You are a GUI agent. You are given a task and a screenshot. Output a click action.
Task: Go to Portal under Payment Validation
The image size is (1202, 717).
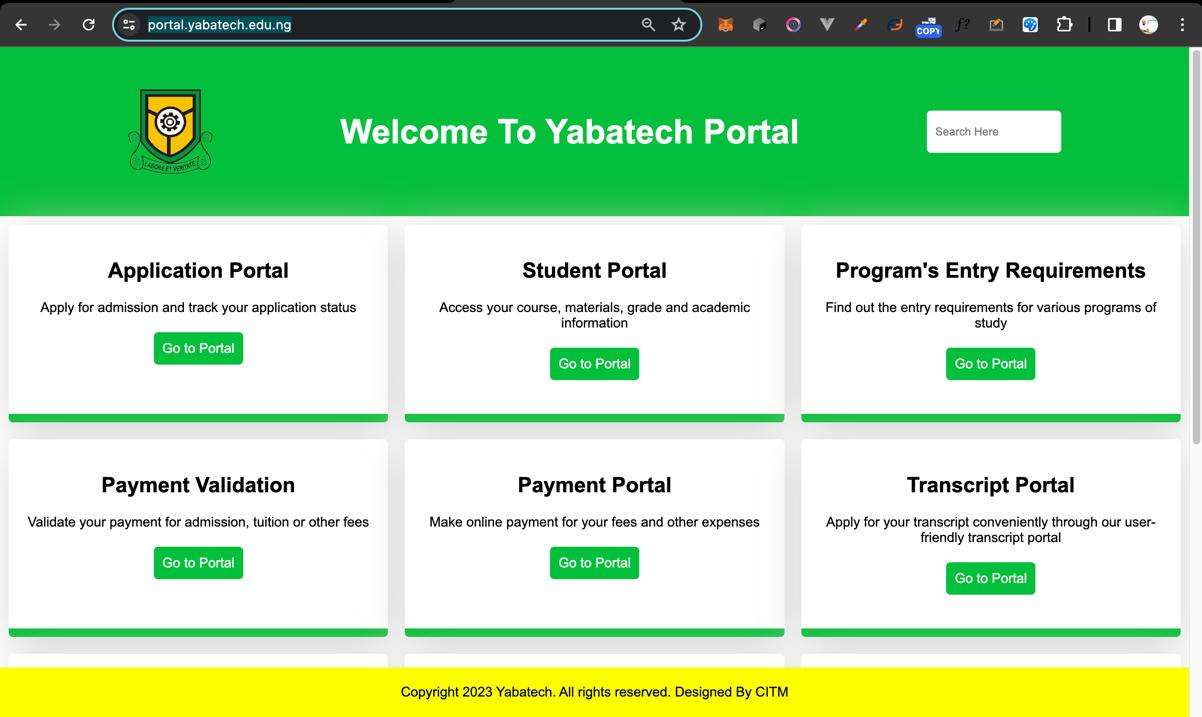coord(198,563)
